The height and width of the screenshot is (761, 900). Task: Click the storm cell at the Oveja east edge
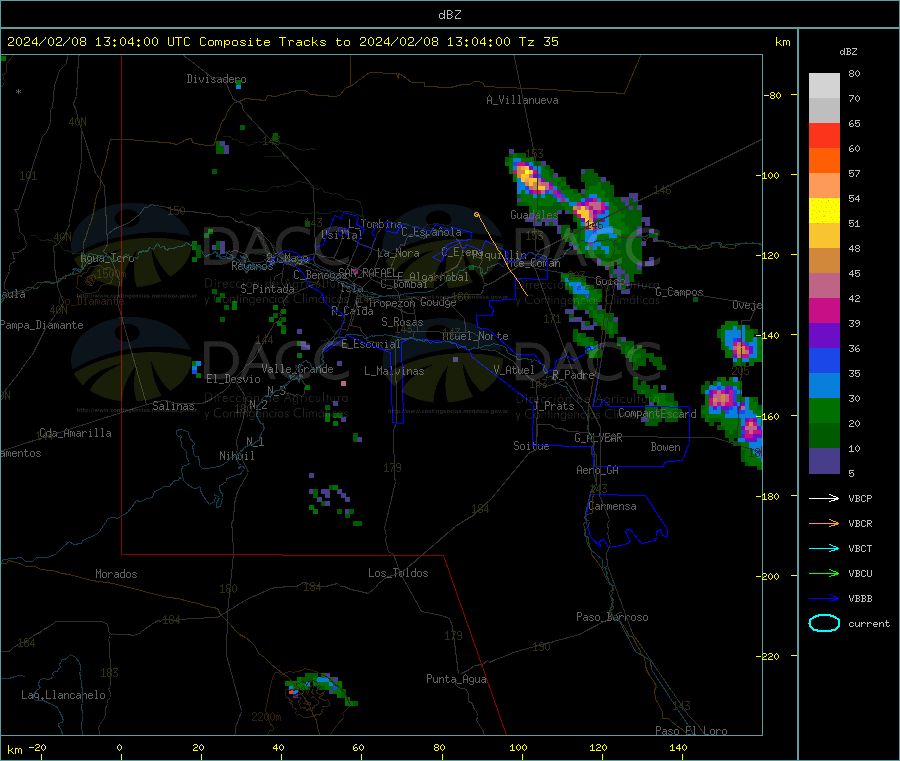(x=740, y=344)
